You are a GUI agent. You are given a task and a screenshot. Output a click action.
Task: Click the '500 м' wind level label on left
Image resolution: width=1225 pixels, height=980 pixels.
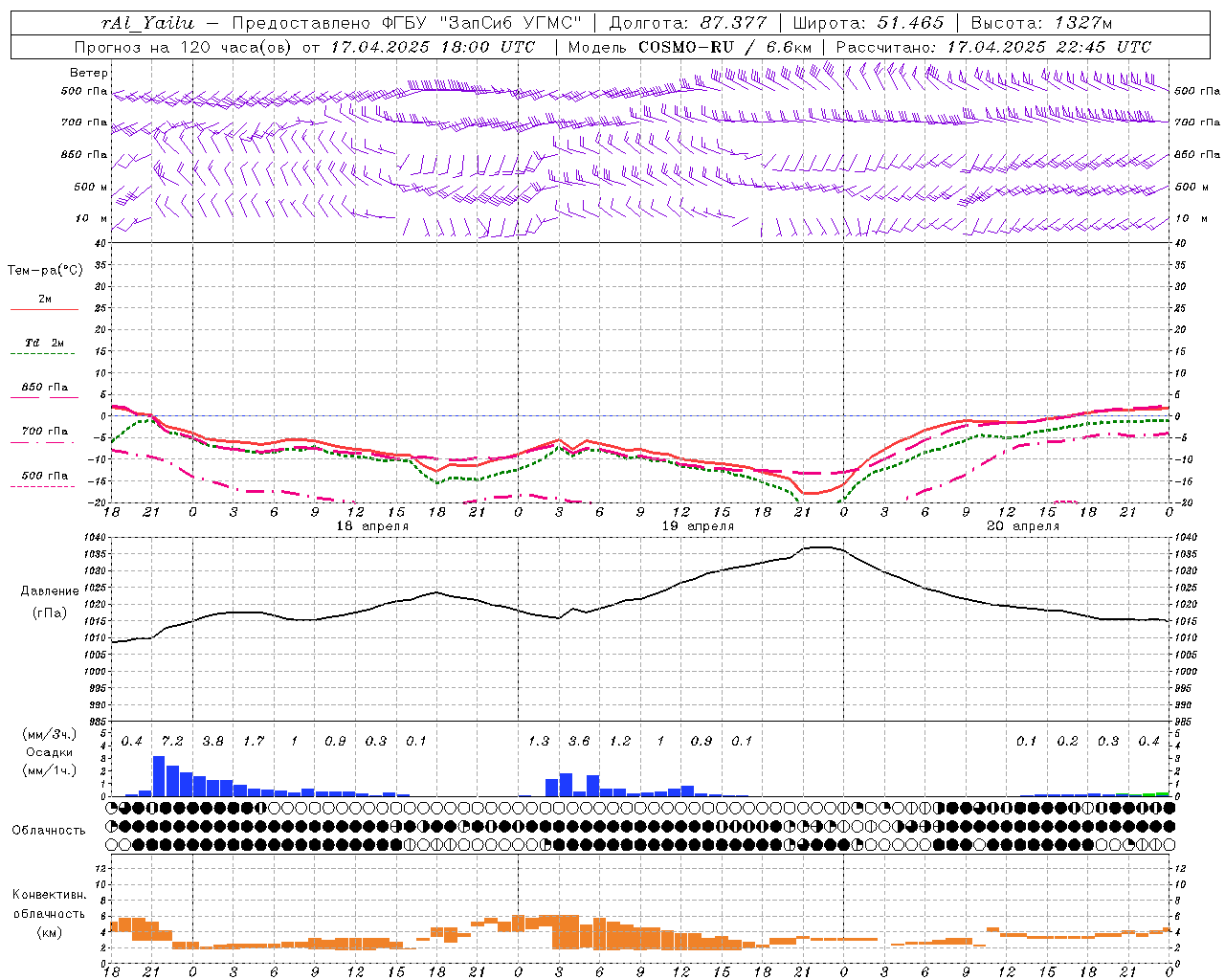(91, 187)
